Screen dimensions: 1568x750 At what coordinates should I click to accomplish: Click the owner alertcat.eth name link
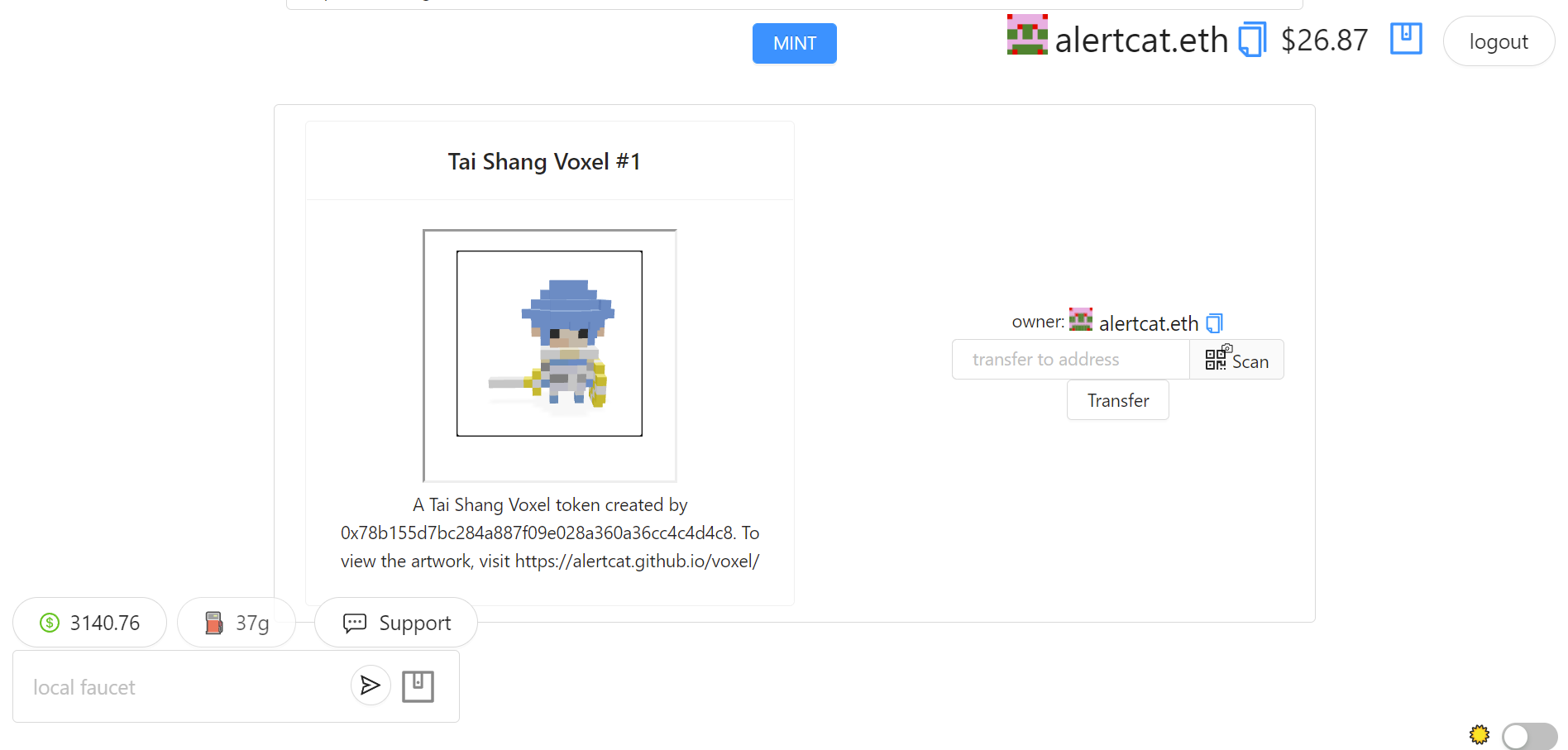(1149, 323)
